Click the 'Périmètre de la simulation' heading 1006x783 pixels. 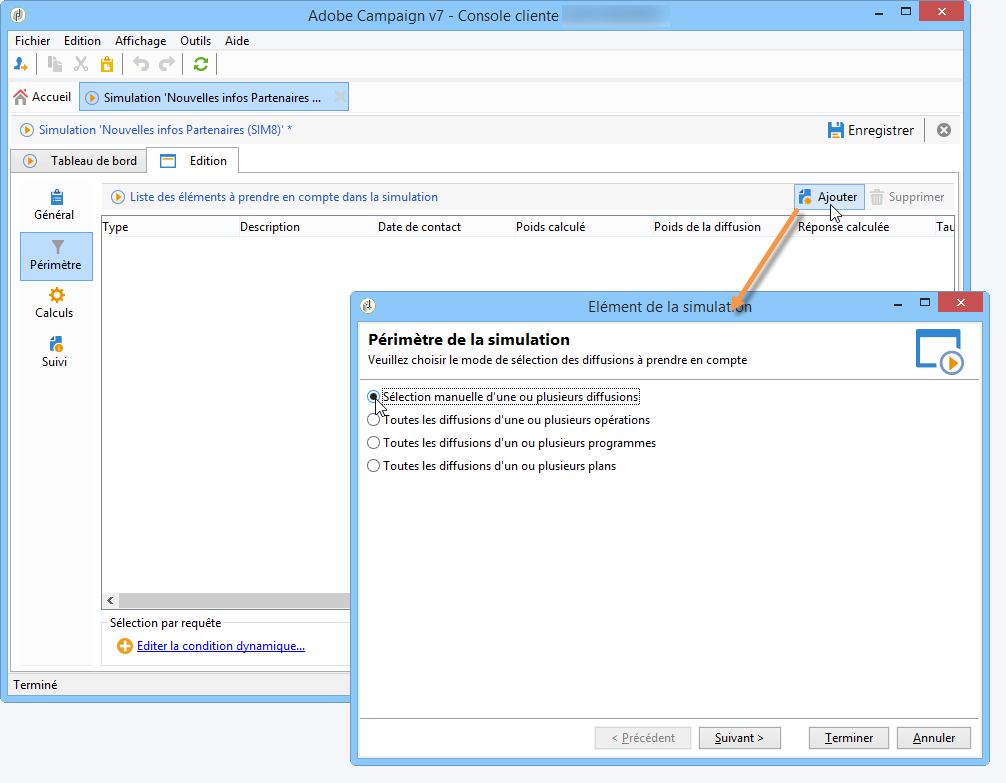click(x=468, y=340)
